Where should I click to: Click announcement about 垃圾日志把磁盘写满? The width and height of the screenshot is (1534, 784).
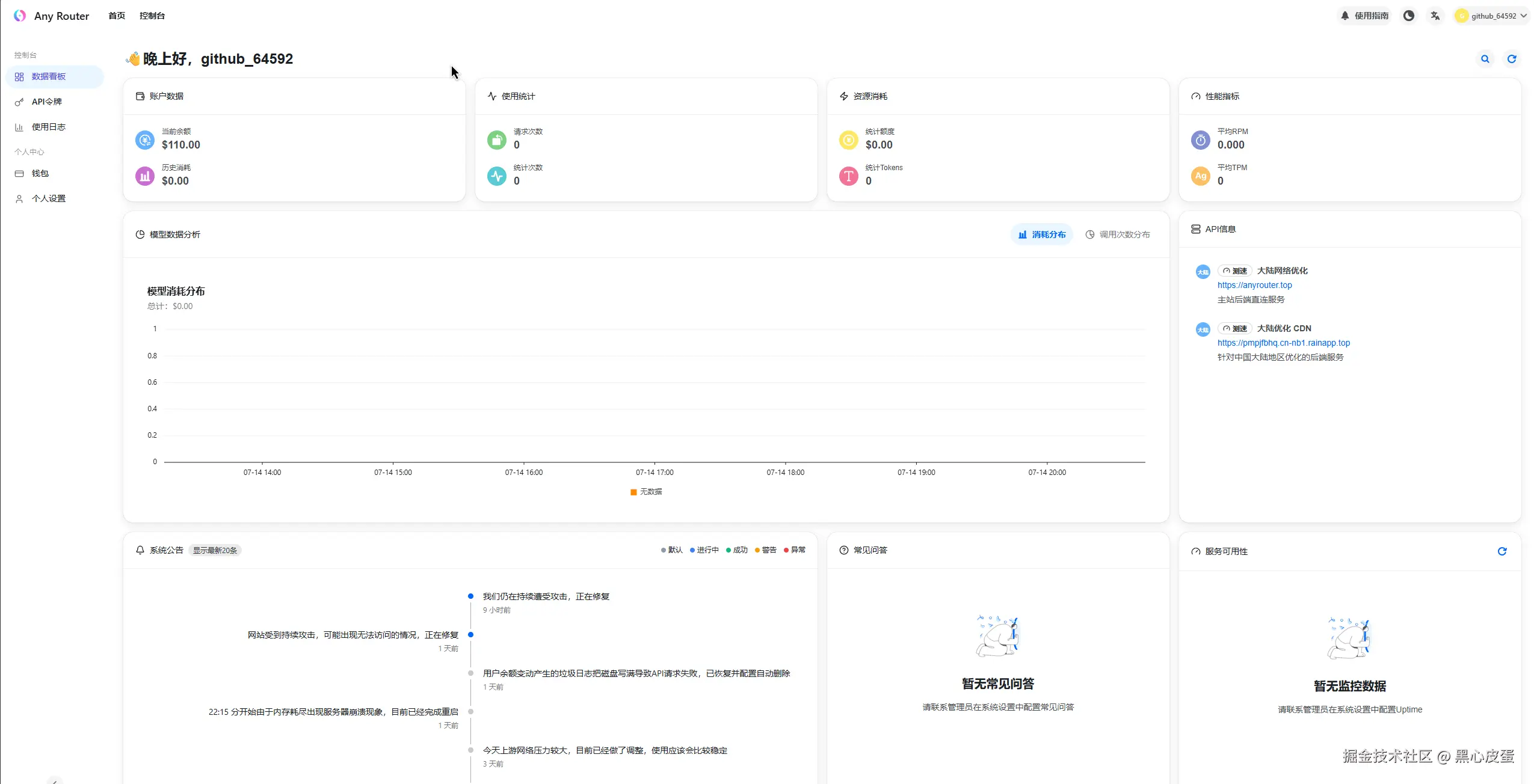pyautogui.click(x=636, y=673)
